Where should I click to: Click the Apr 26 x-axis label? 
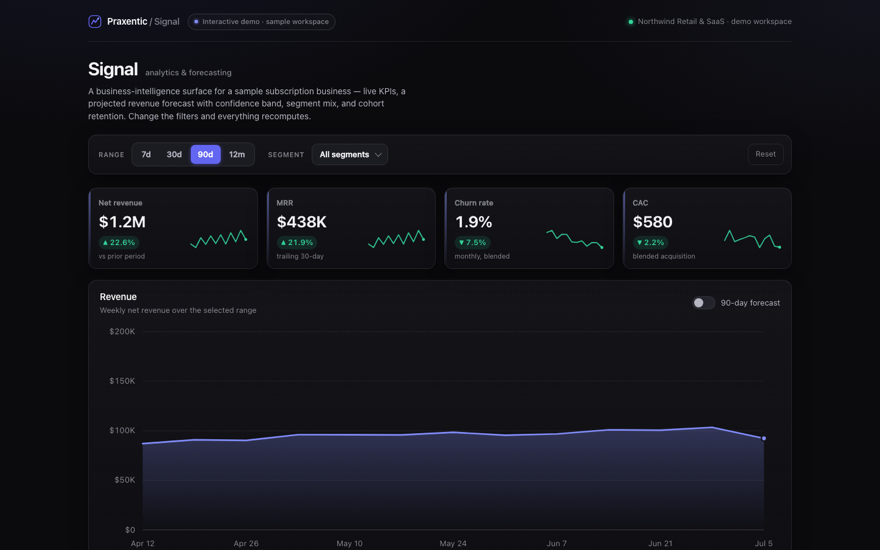246,543
